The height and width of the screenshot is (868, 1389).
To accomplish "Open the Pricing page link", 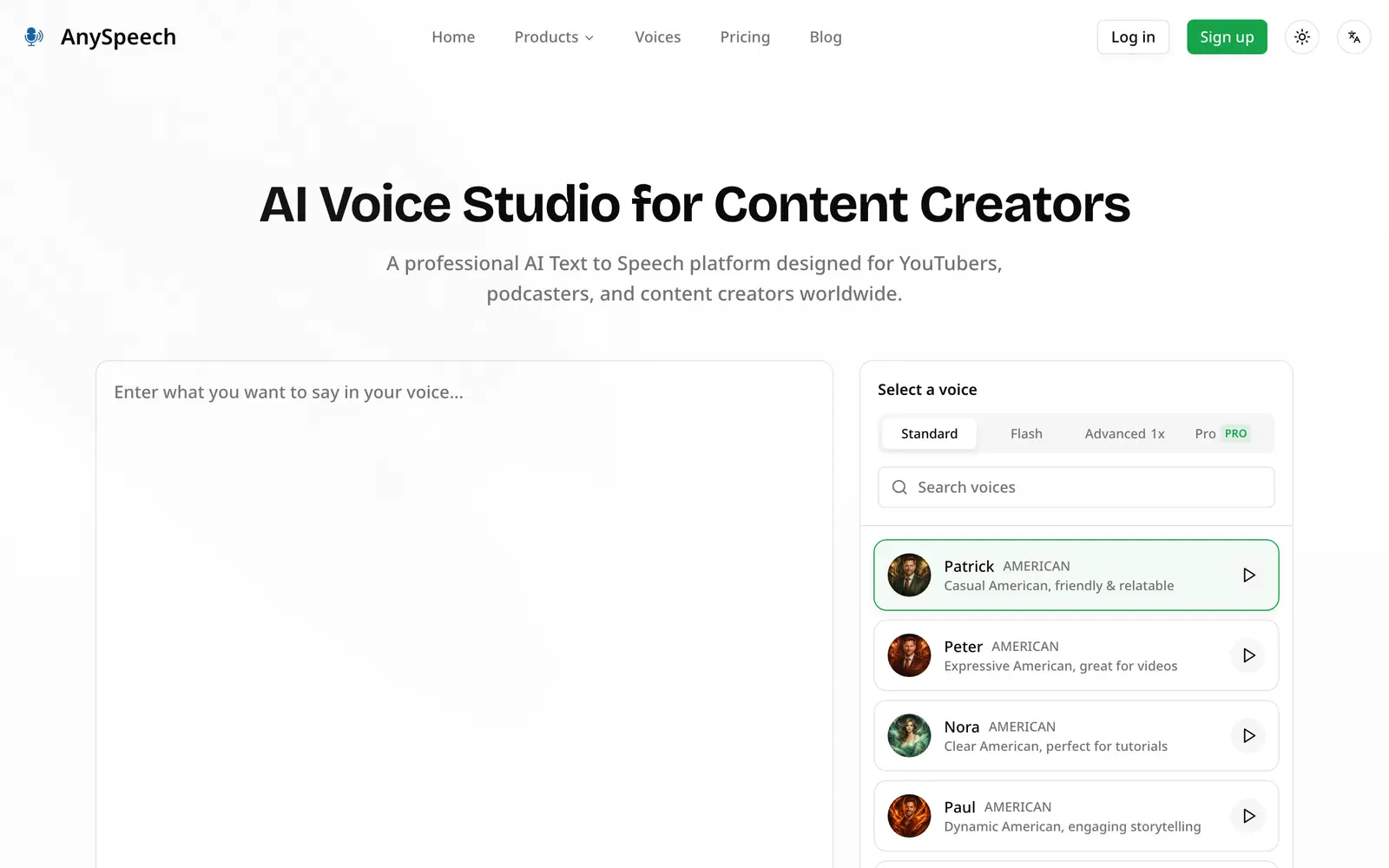I will point(745,36).
